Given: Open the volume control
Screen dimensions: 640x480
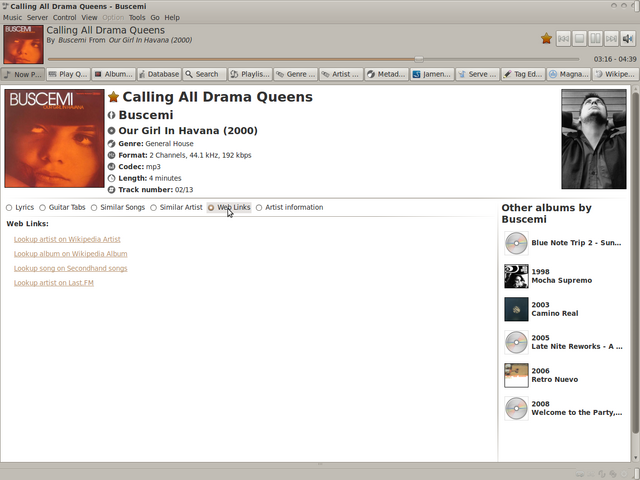Looking at the screenshot, I should (x=628, y=39).
